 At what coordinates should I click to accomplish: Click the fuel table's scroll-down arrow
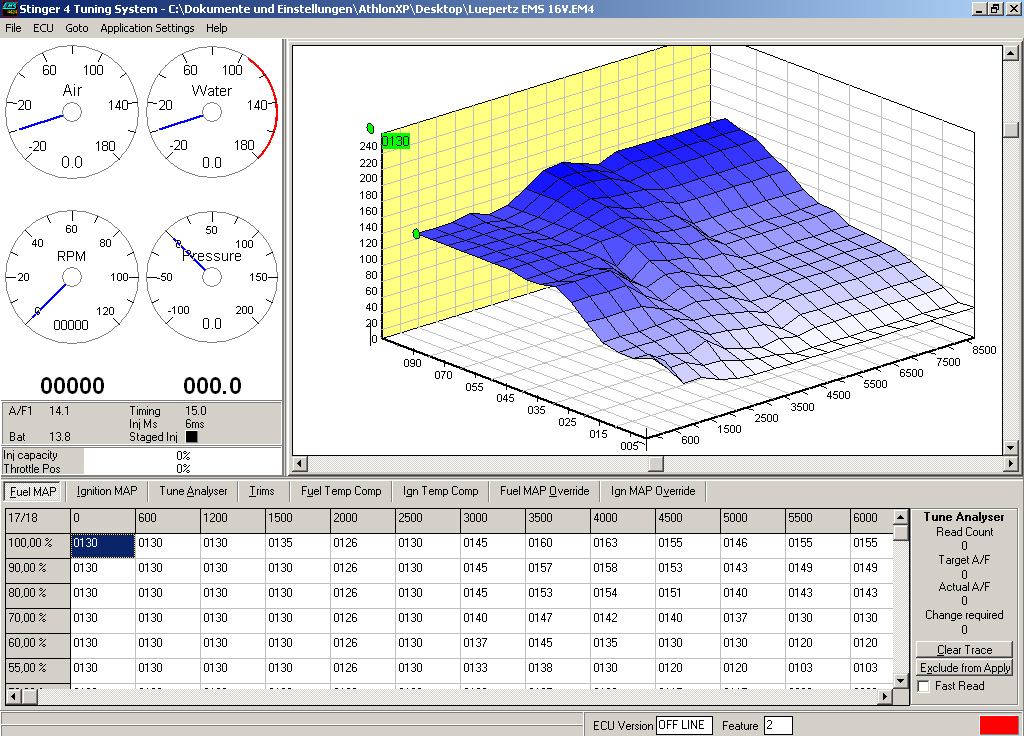point(900,681)
